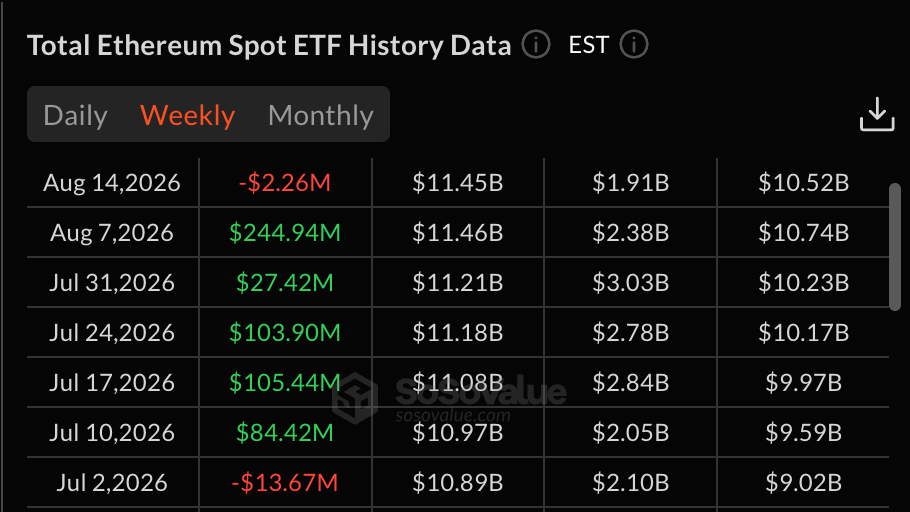This screenshot has width=910, height=512.
Task: Switch to the Daily tab
Action: 75,115
